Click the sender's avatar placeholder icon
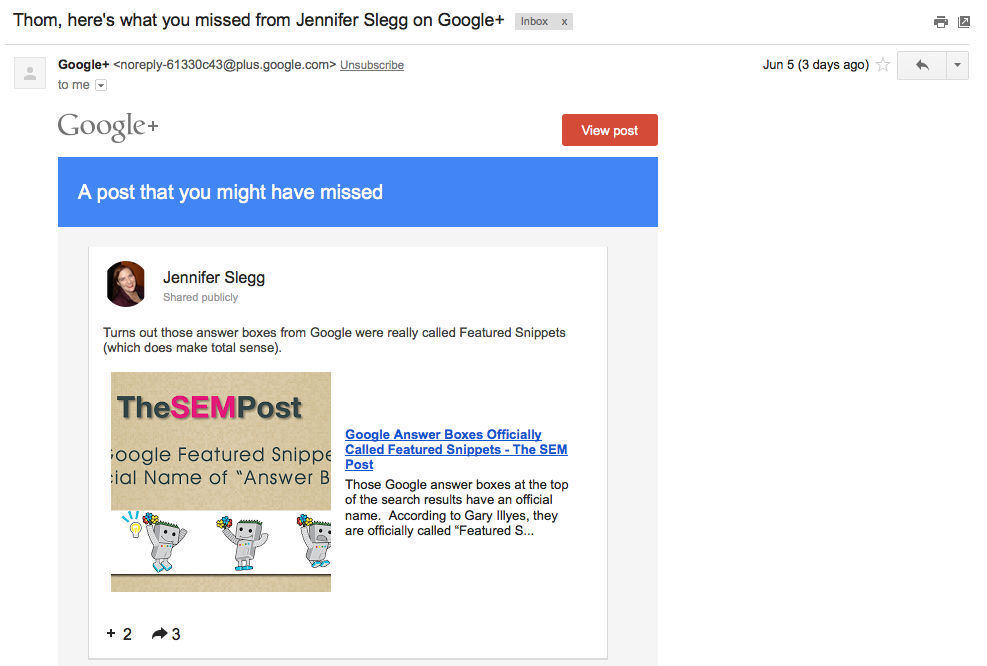987x666 pixels. [x=30, y=73]
